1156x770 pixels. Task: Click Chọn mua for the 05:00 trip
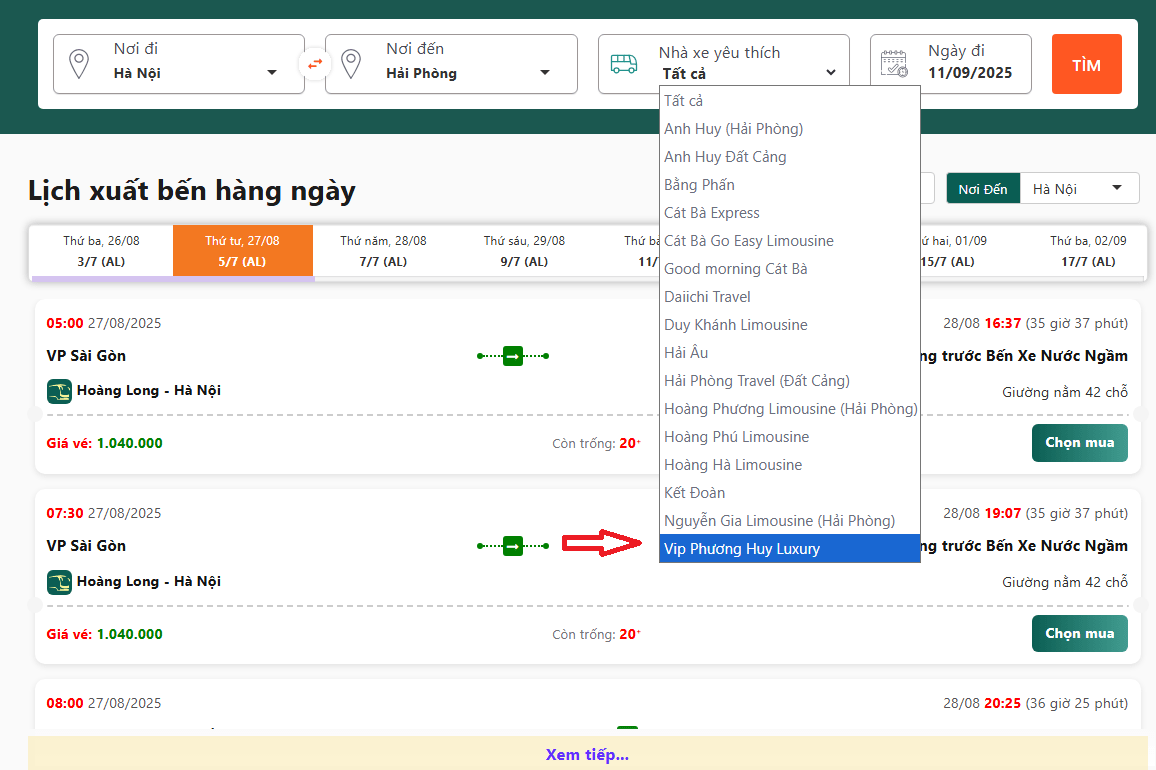(x=1079, y=443)
